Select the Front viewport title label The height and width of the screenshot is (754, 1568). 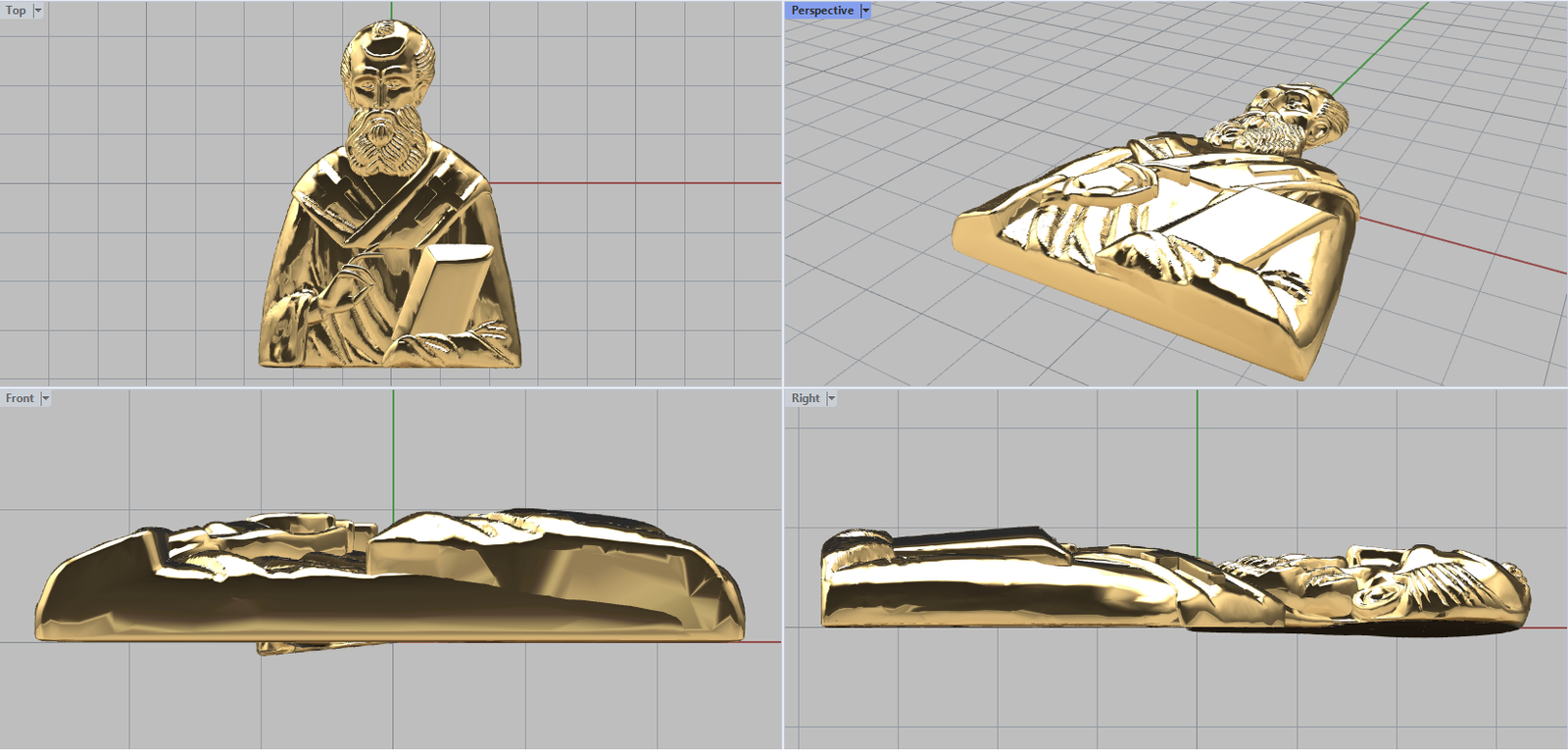click(20, 399)
